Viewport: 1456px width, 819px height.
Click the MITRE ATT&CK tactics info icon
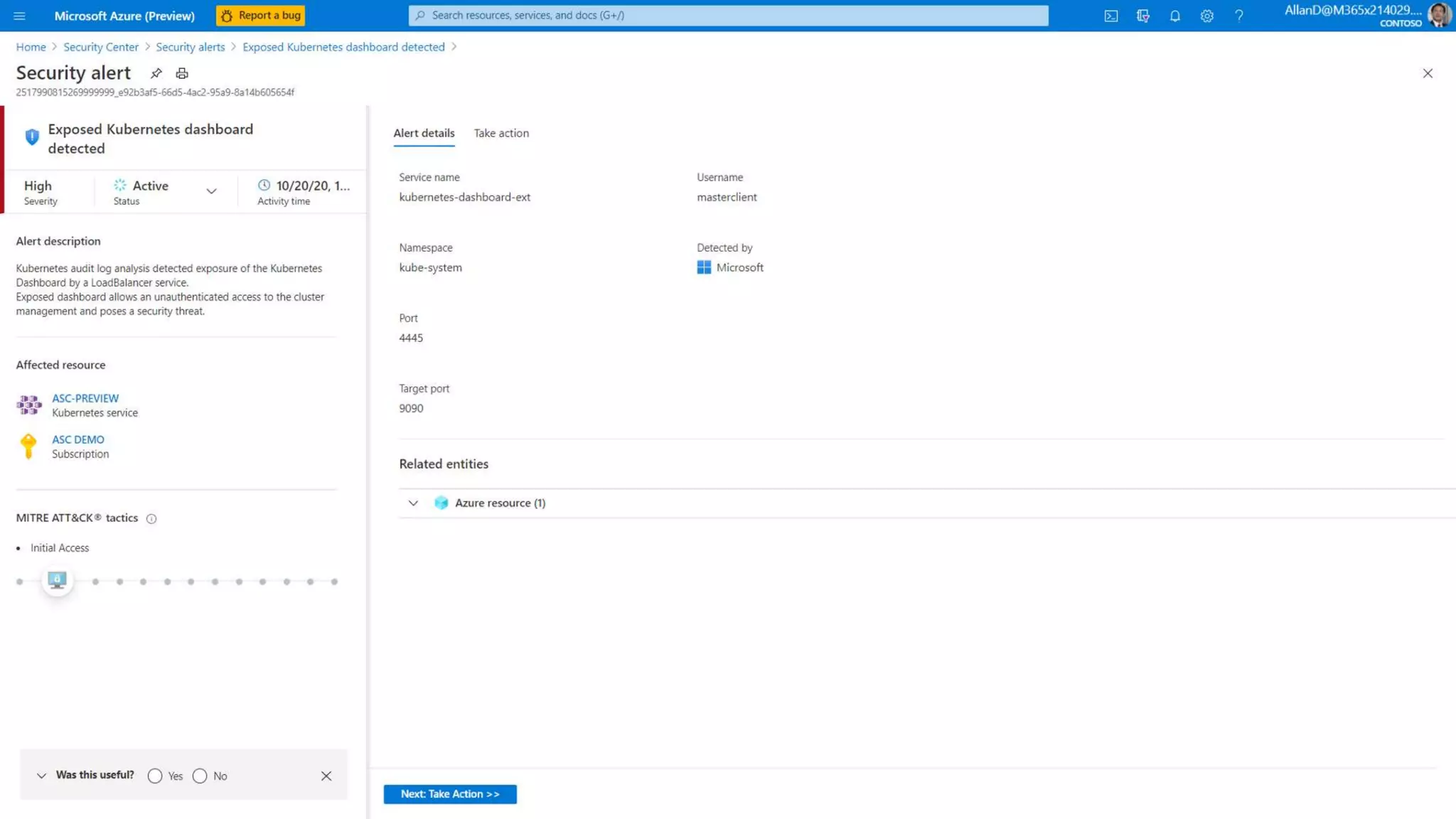151,518
